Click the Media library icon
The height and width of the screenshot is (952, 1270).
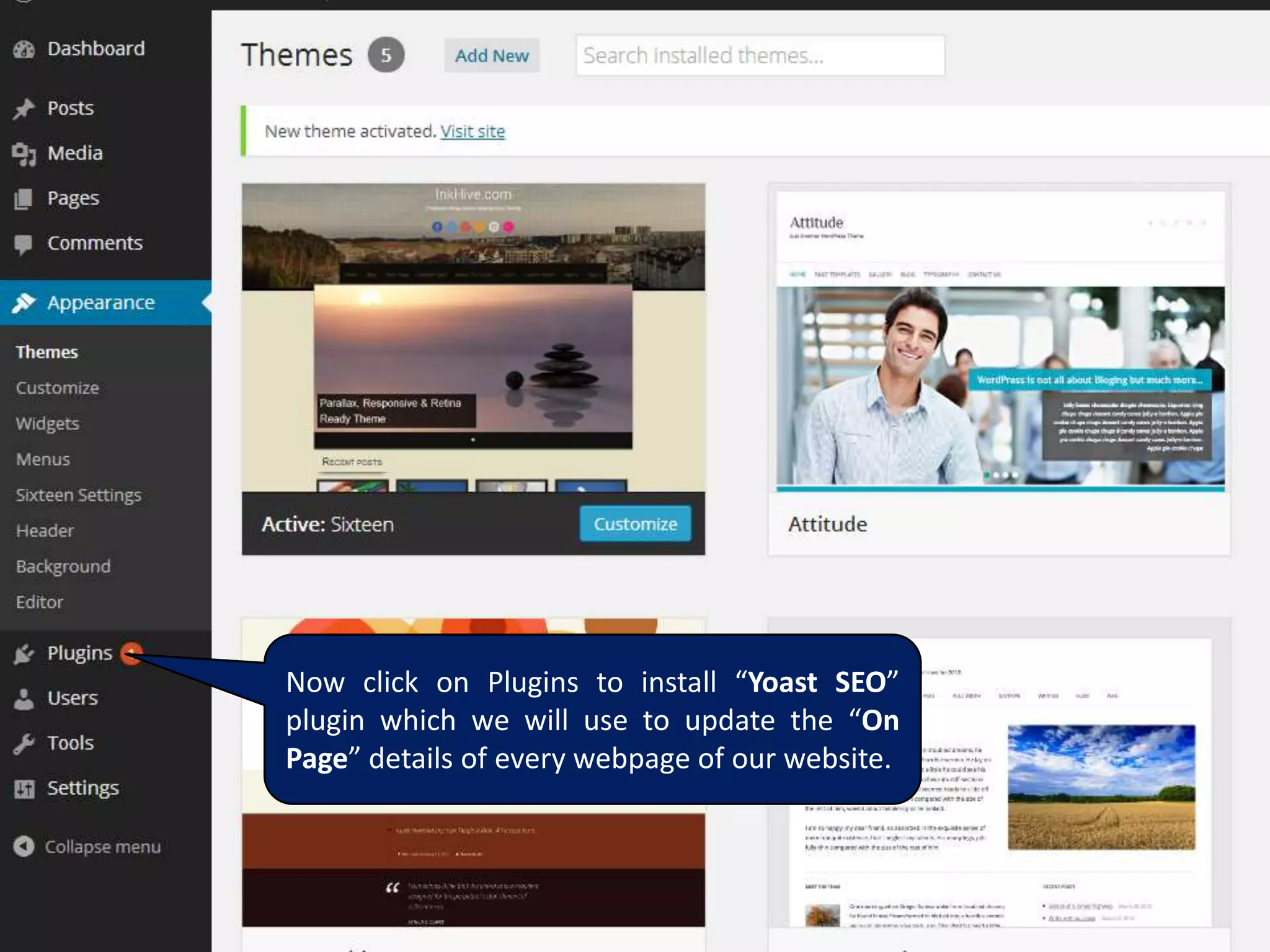click(24, 154)
